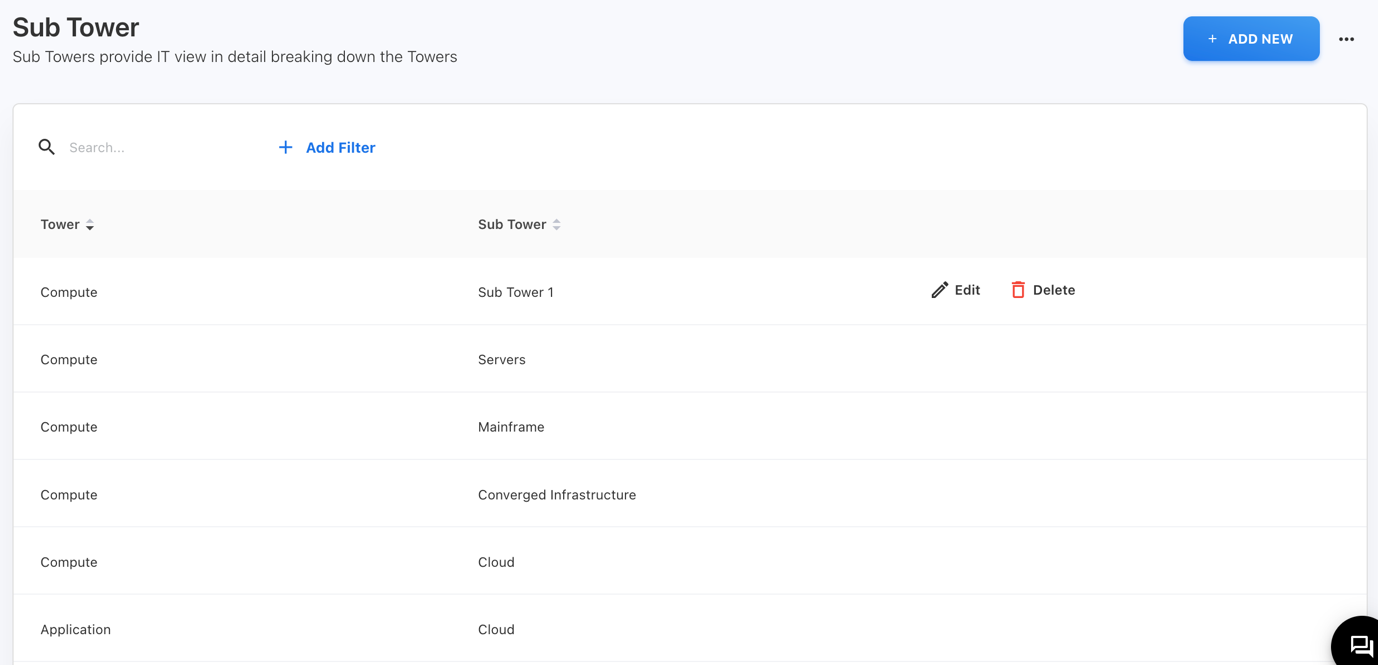Select the Application Cloud row
Screen dimensions: 1378x665
496,629
